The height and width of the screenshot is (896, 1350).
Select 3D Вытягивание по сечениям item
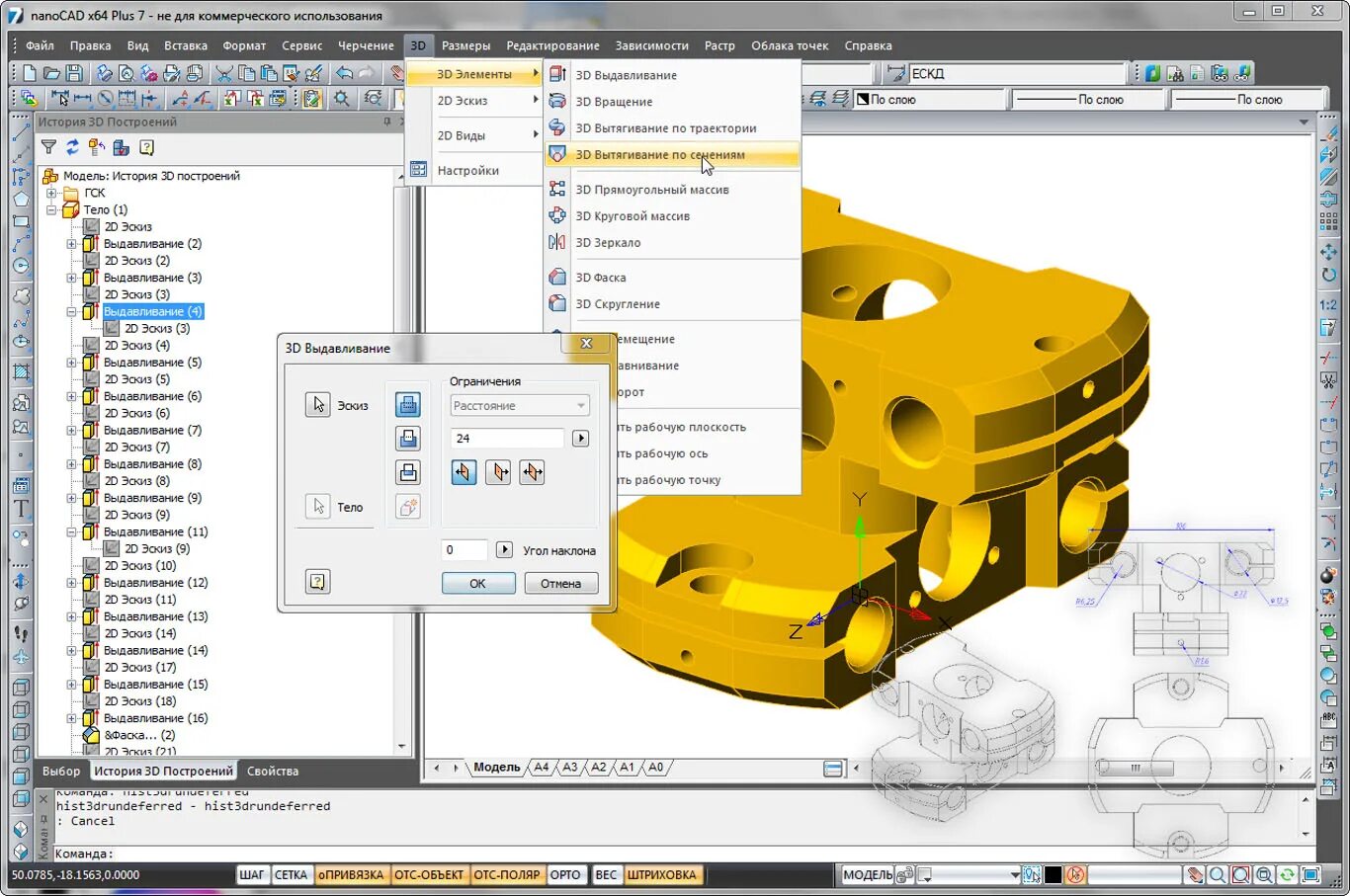click(672, 155)
